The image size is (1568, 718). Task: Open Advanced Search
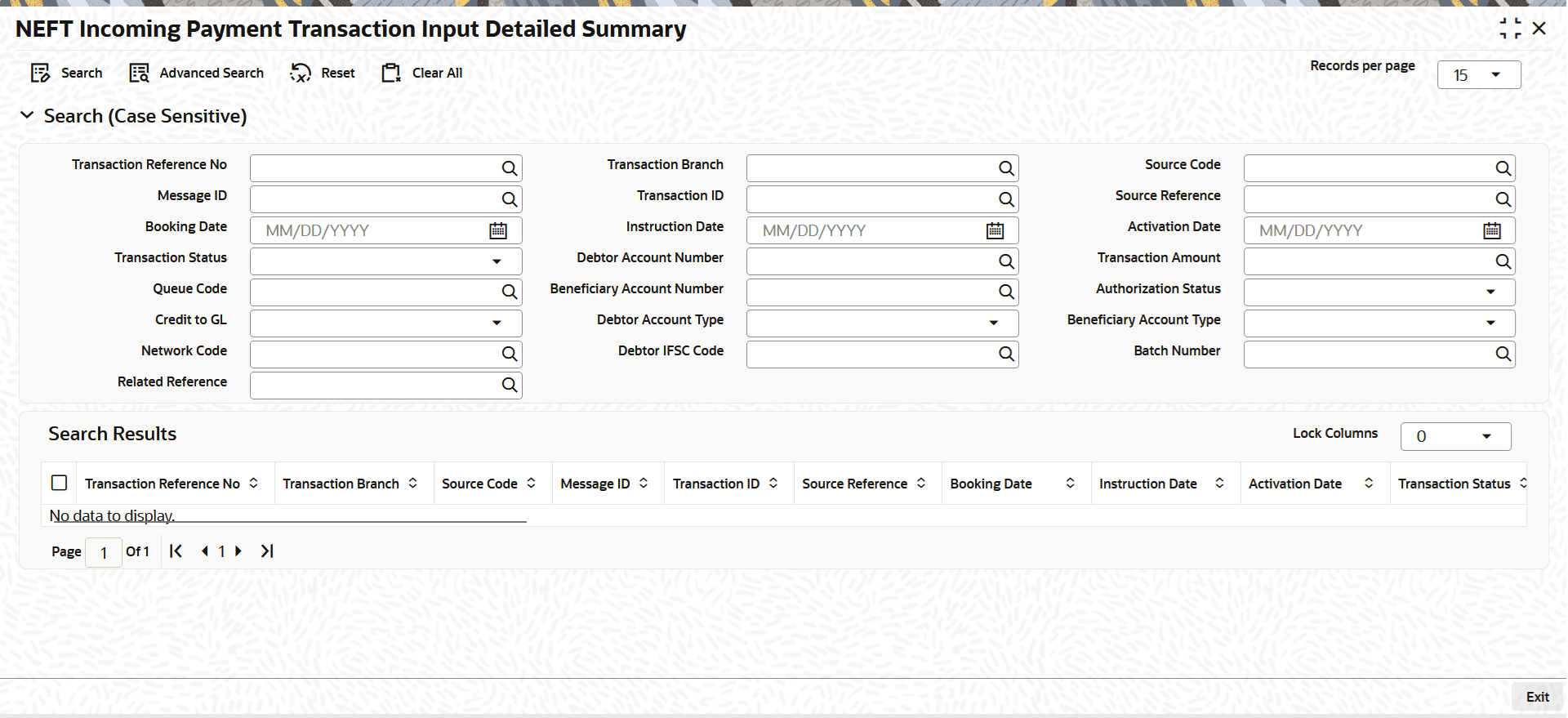tap(196, 74)
